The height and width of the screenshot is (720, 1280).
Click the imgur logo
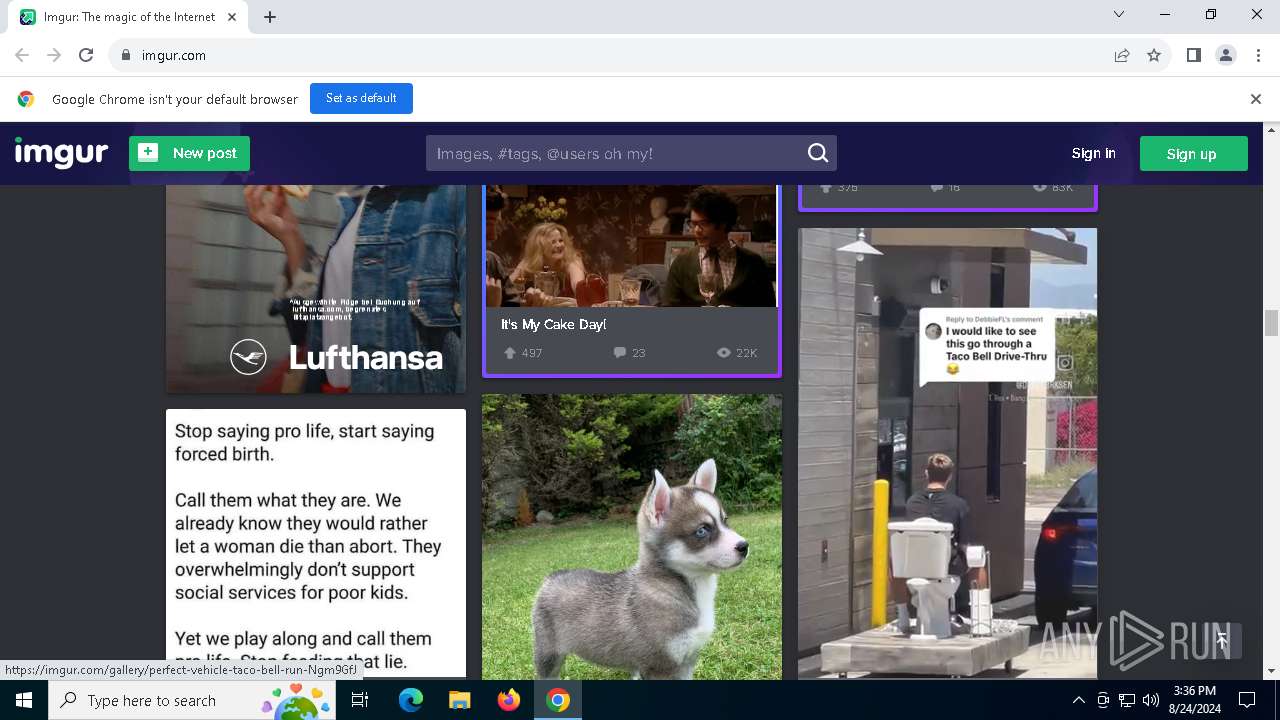pos(61,153)
